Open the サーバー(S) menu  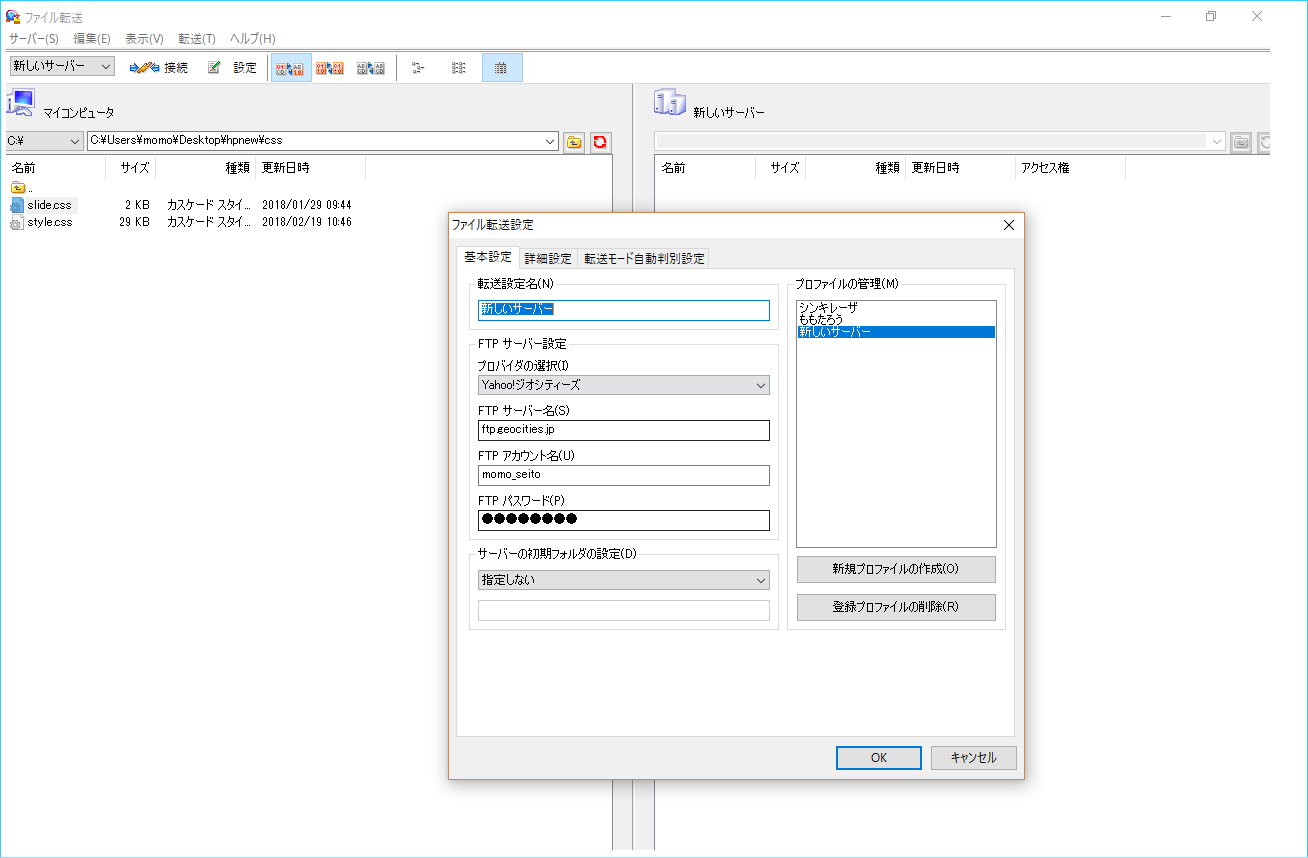[x=34, y=39]
